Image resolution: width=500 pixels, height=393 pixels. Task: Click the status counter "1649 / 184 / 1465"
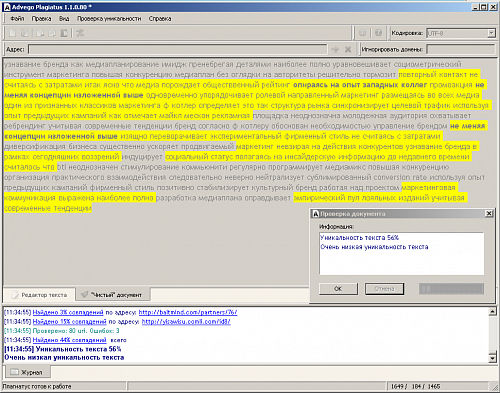[415, 386]
